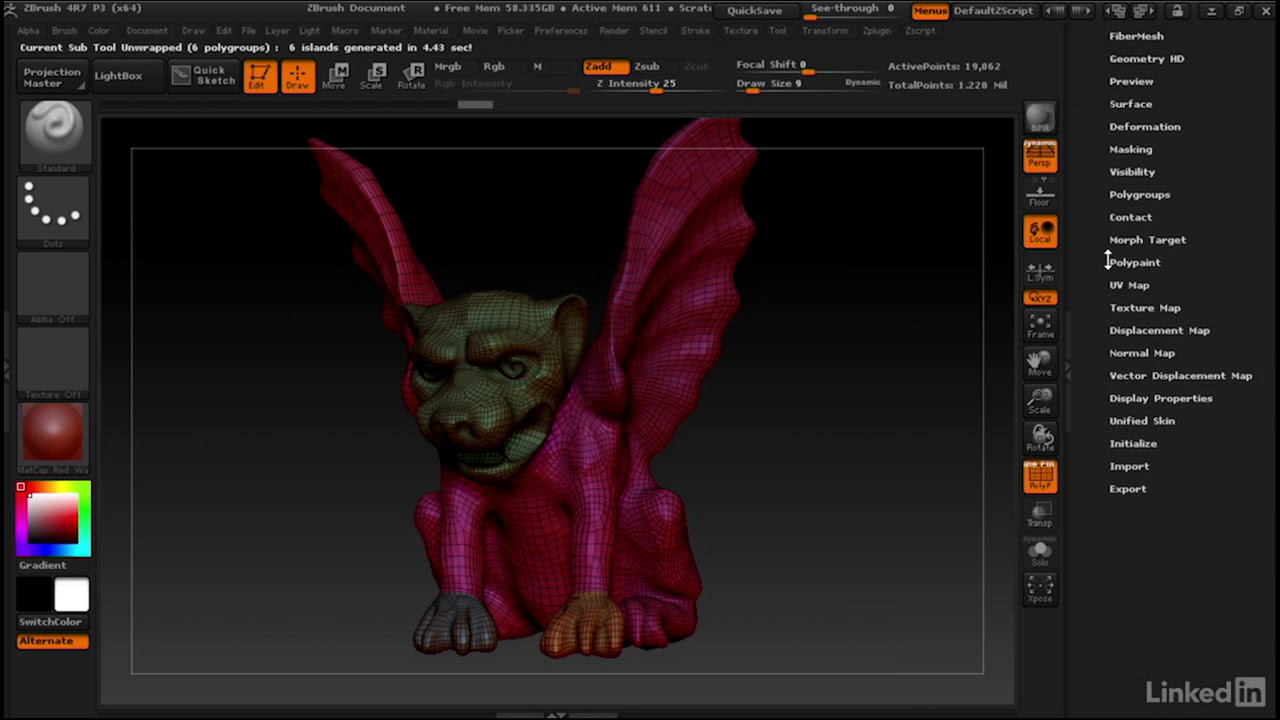Image resolution: width=1280 pixels, height=720 pixels.
Task: Open the Tool menu
Action: coord(777,31)
